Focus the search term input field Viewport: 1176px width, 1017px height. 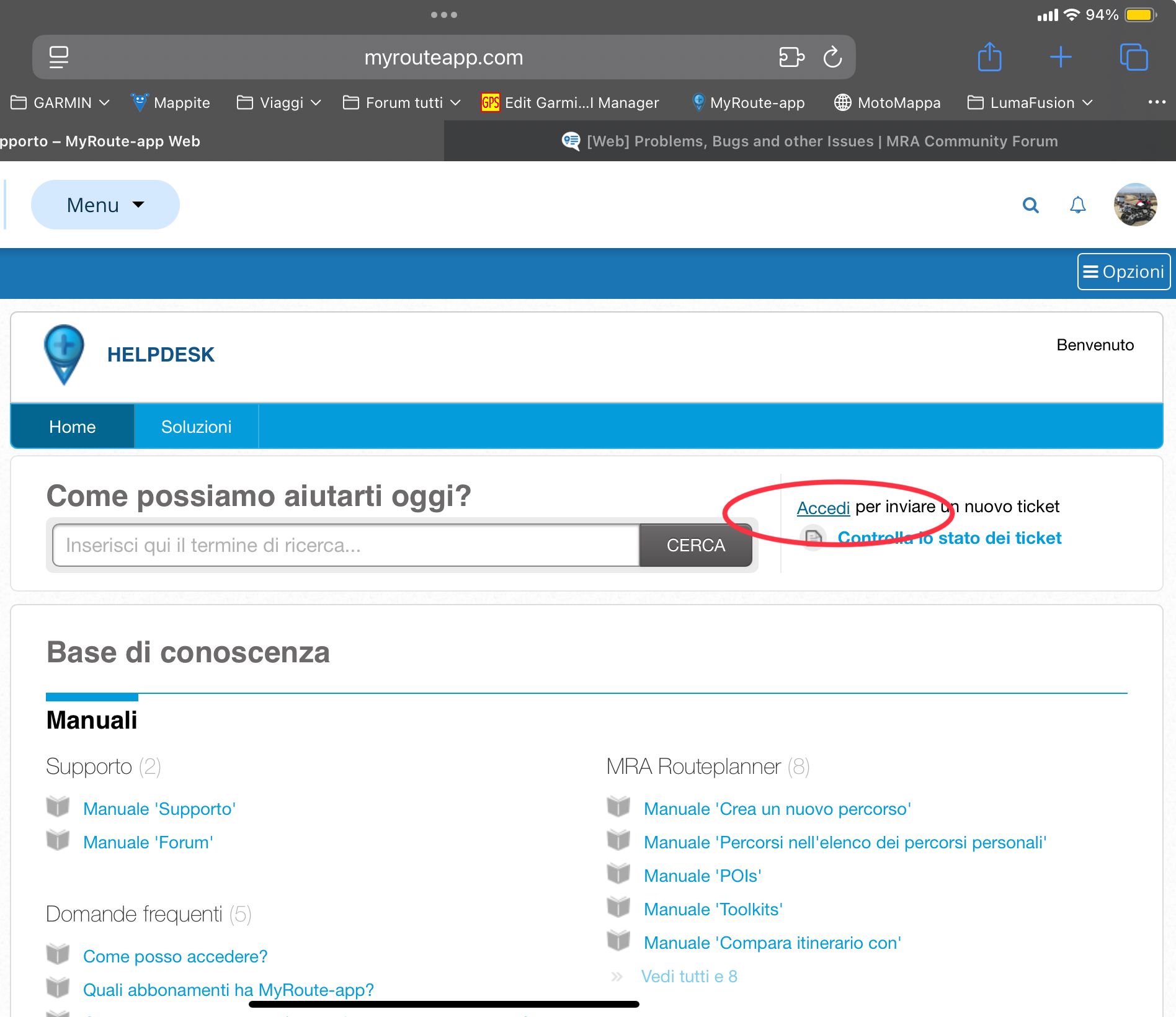(346, 545)
